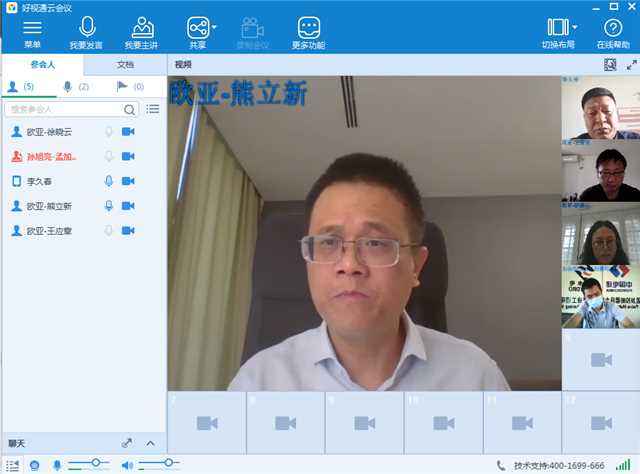Click fullscreen expand icon in video panel

tap(631, 64)
